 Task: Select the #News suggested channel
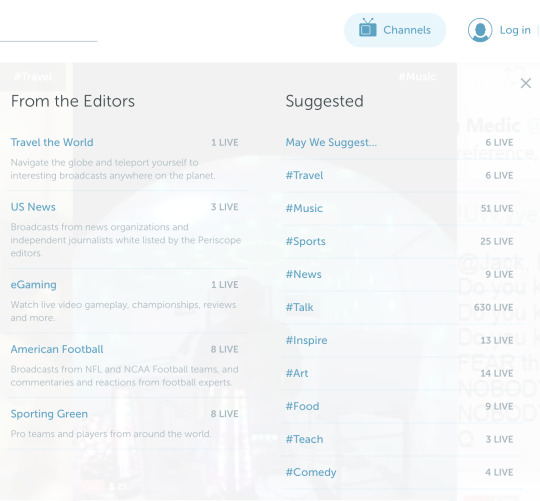(303, 274)
